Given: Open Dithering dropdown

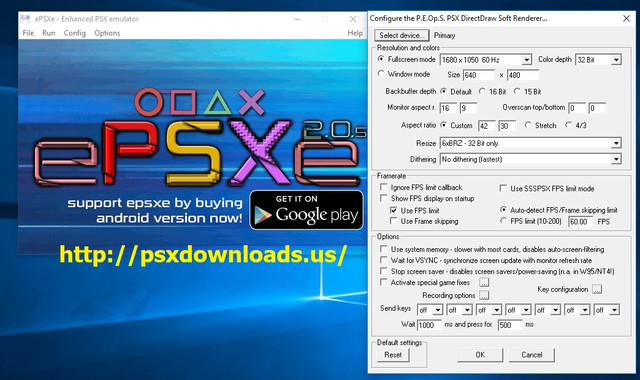Looking at the screenshot, I should 531,159.
